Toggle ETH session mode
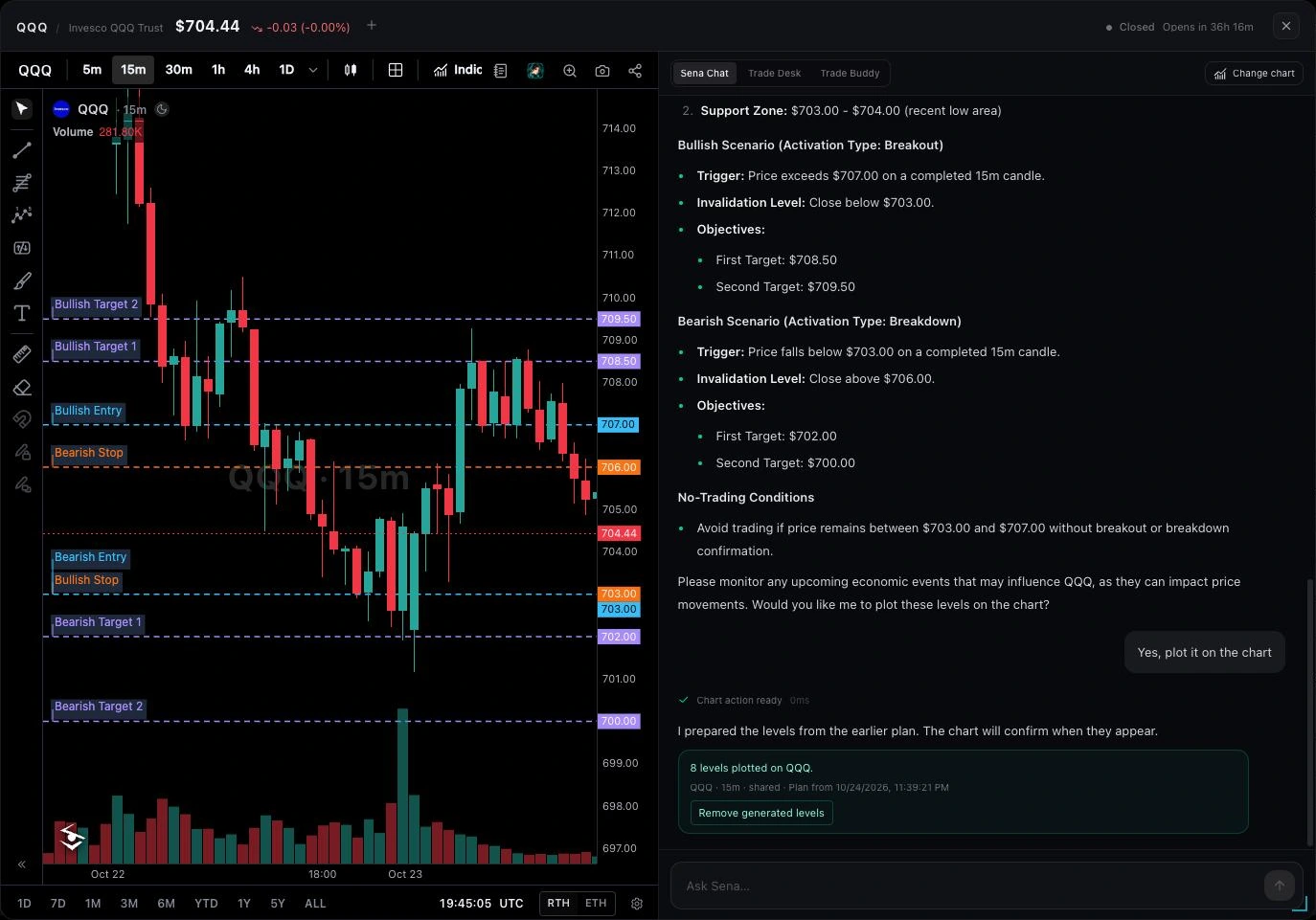Screen dimensions: 1316x920 tap(596, 903)
